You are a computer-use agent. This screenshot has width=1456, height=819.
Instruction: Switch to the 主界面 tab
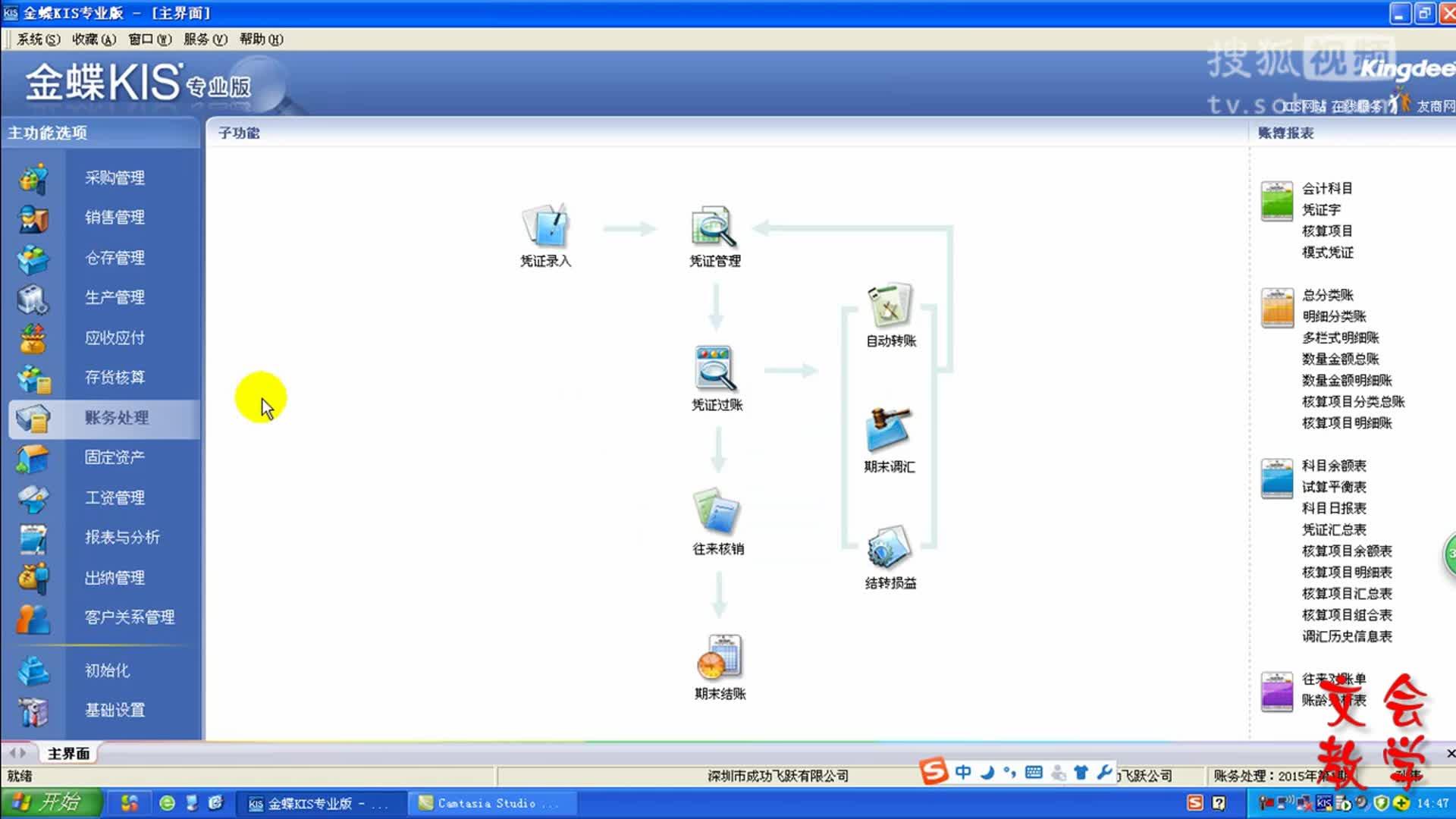[68, 753]
